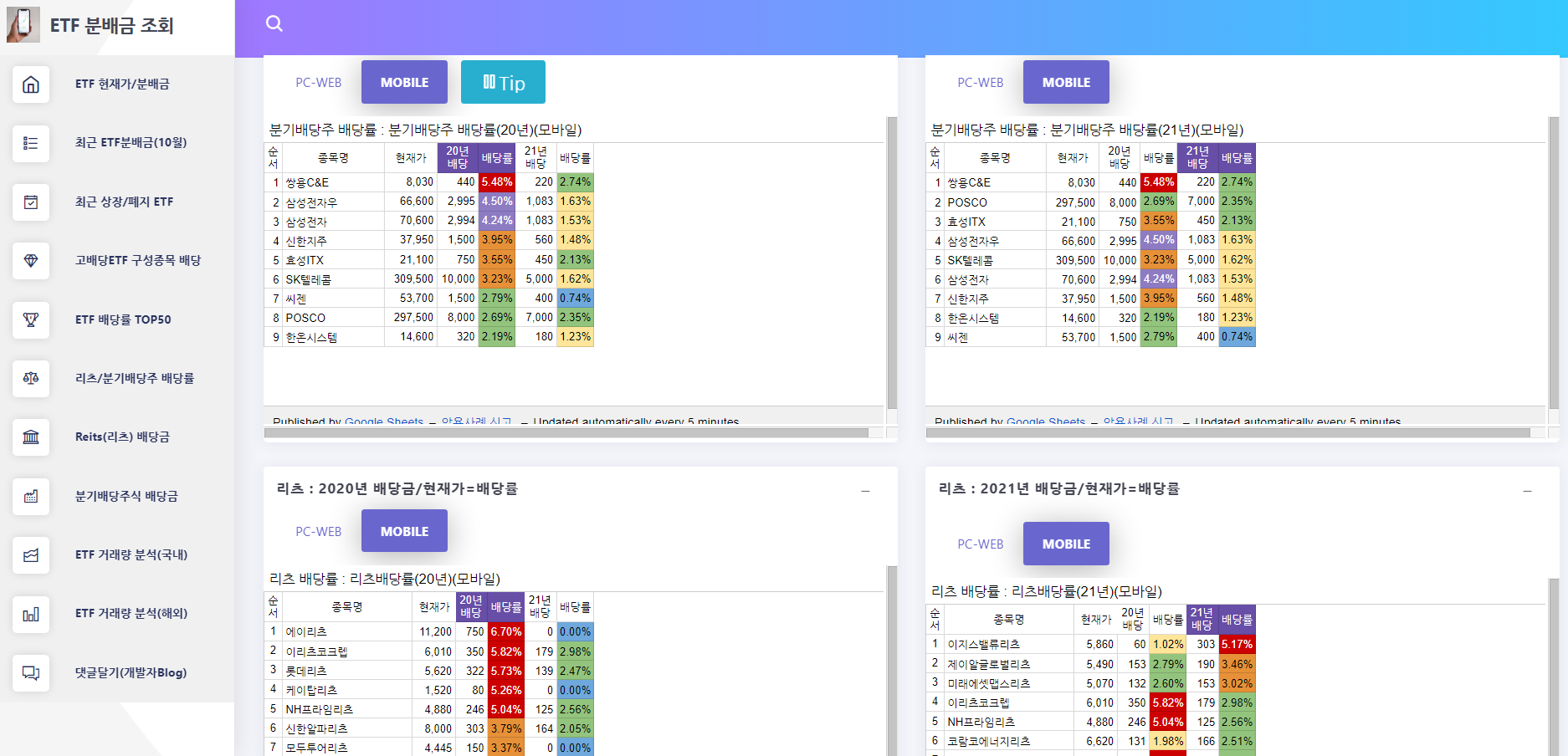Click 악용사례 신고 link in 20년 panel

[x=476, y=421]
